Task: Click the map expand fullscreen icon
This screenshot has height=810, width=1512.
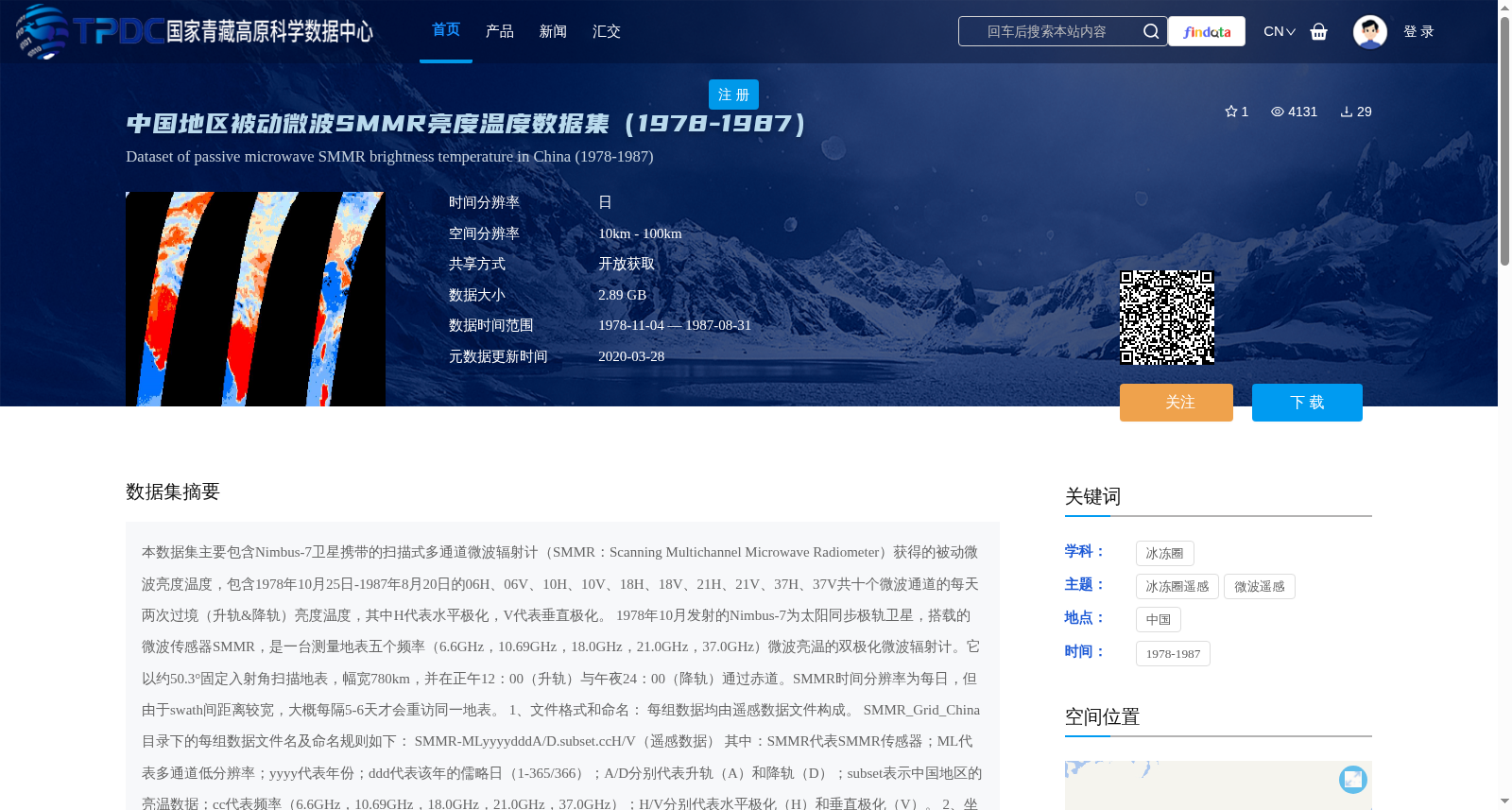Action: pos(1353,779)
